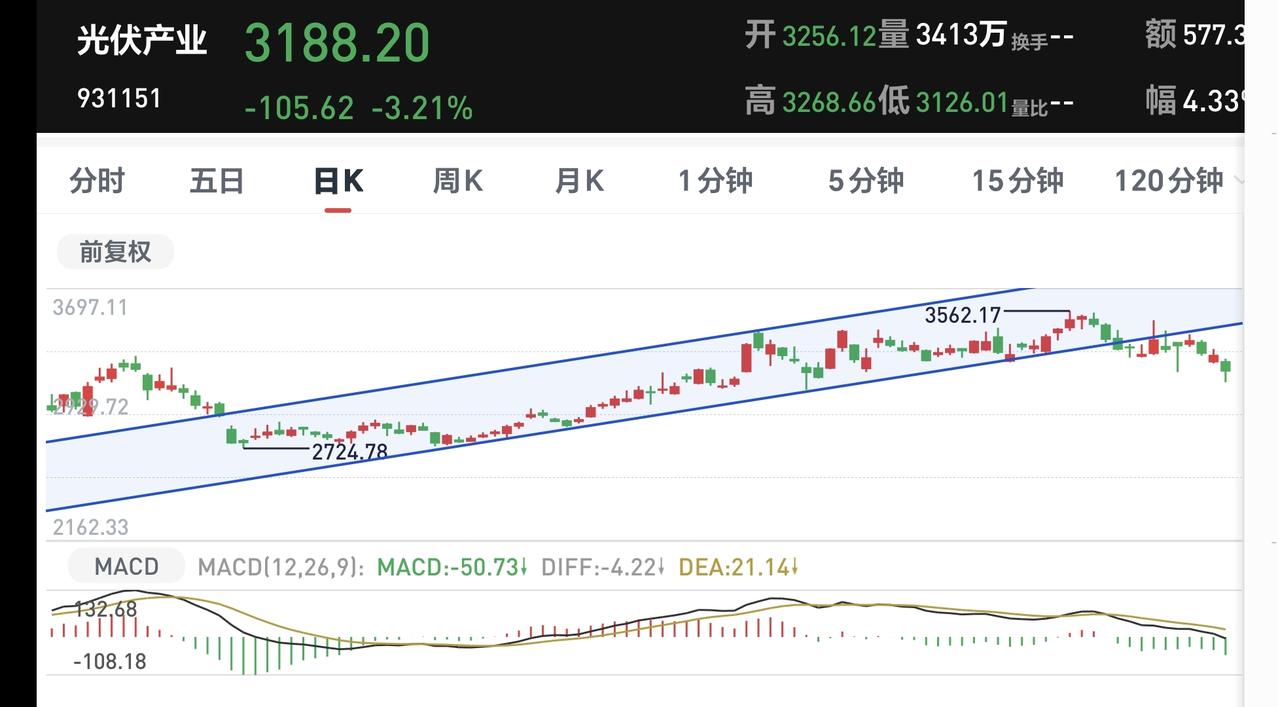
Task: Click the MACD lower scale value -108.18
Action: 109,661
